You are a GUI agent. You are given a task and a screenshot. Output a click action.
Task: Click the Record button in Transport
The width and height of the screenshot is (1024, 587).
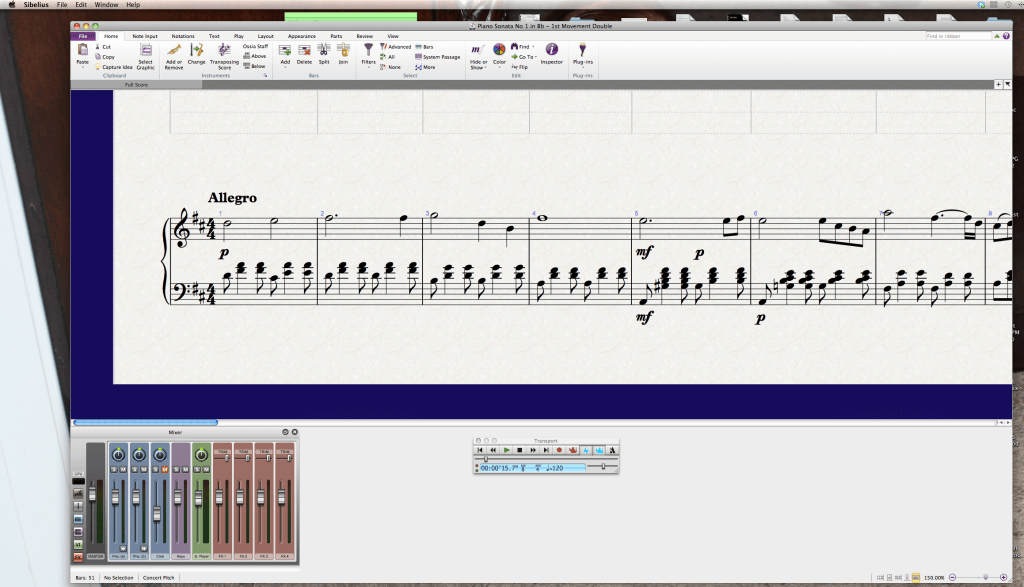(559, 450)
